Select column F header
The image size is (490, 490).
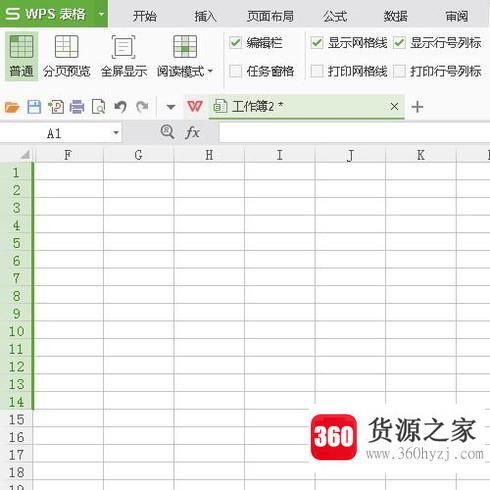coord(68,155)
